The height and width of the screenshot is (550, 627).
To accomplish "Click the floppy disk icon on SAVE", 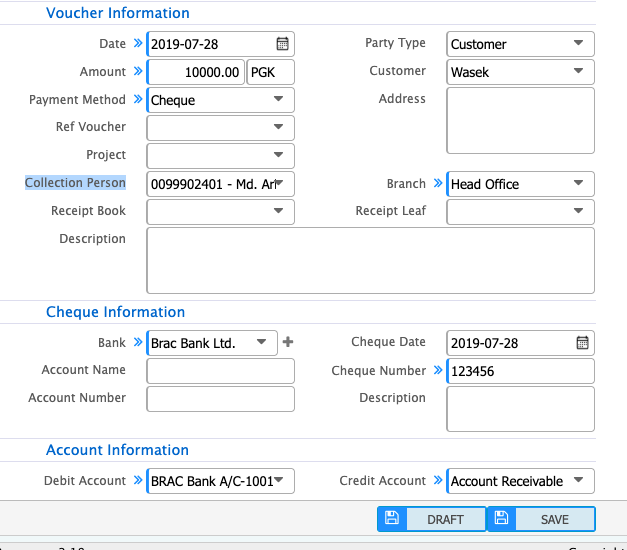I will (x=501, y=519).
